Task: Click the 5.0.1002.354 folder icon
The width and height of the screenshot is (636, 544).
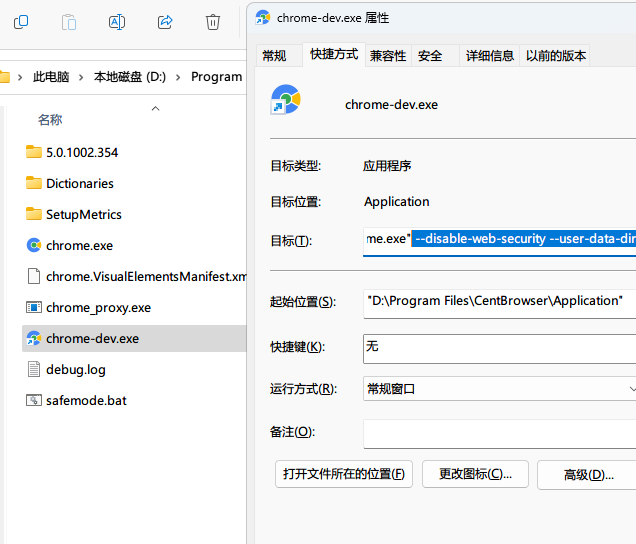Action: click(34, 152)
